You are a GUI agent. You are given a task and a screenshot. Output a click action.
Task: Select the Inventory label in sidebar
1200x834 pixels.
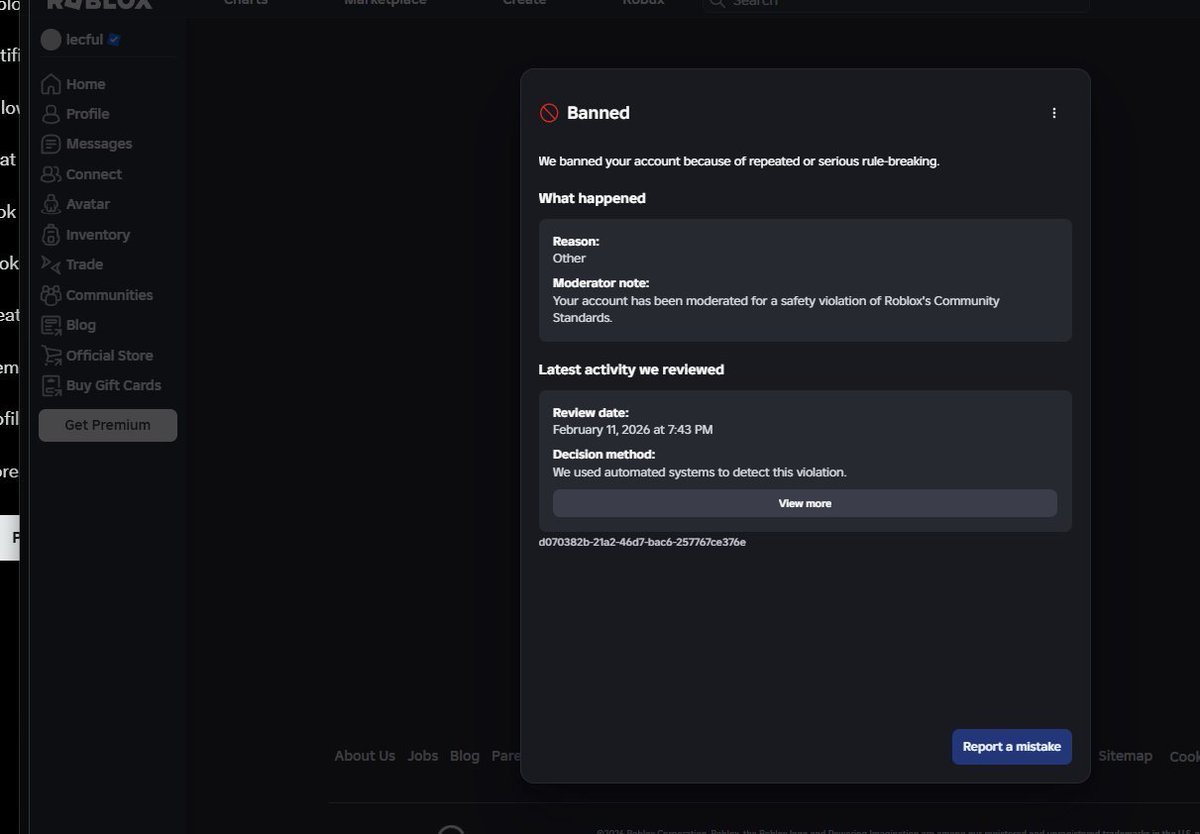coord(98,235)
